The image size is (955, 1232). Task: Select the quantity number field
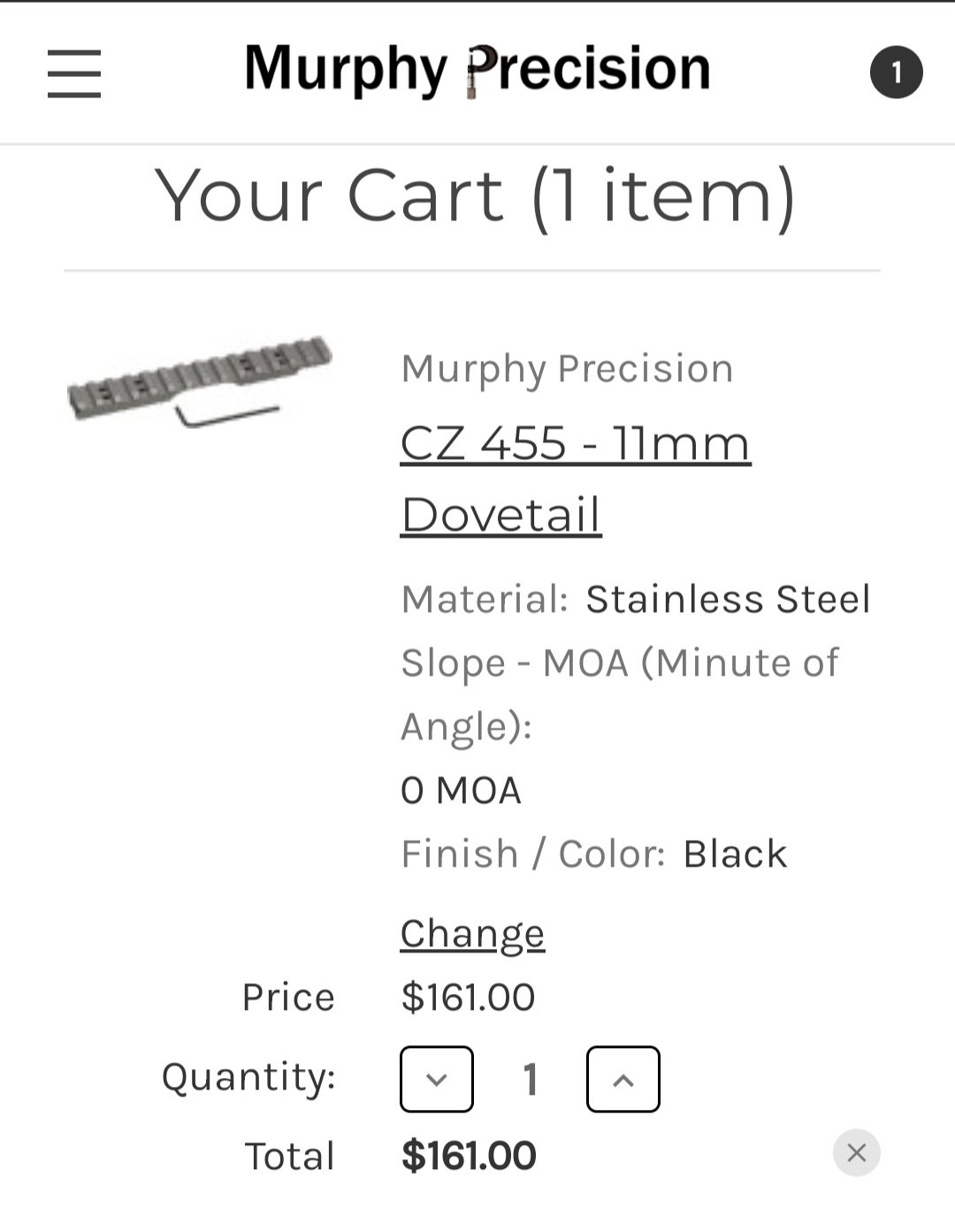(531, 1079)
